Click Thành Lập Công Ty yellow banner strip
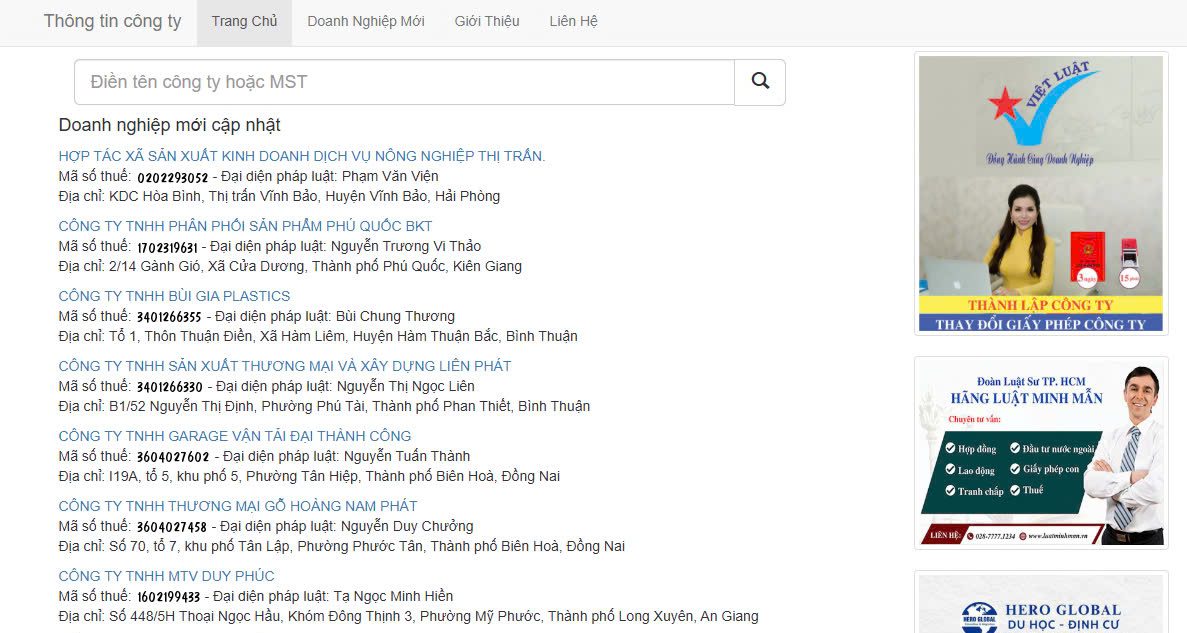This screenshot has width=1187, height=633. point(1040,305)
